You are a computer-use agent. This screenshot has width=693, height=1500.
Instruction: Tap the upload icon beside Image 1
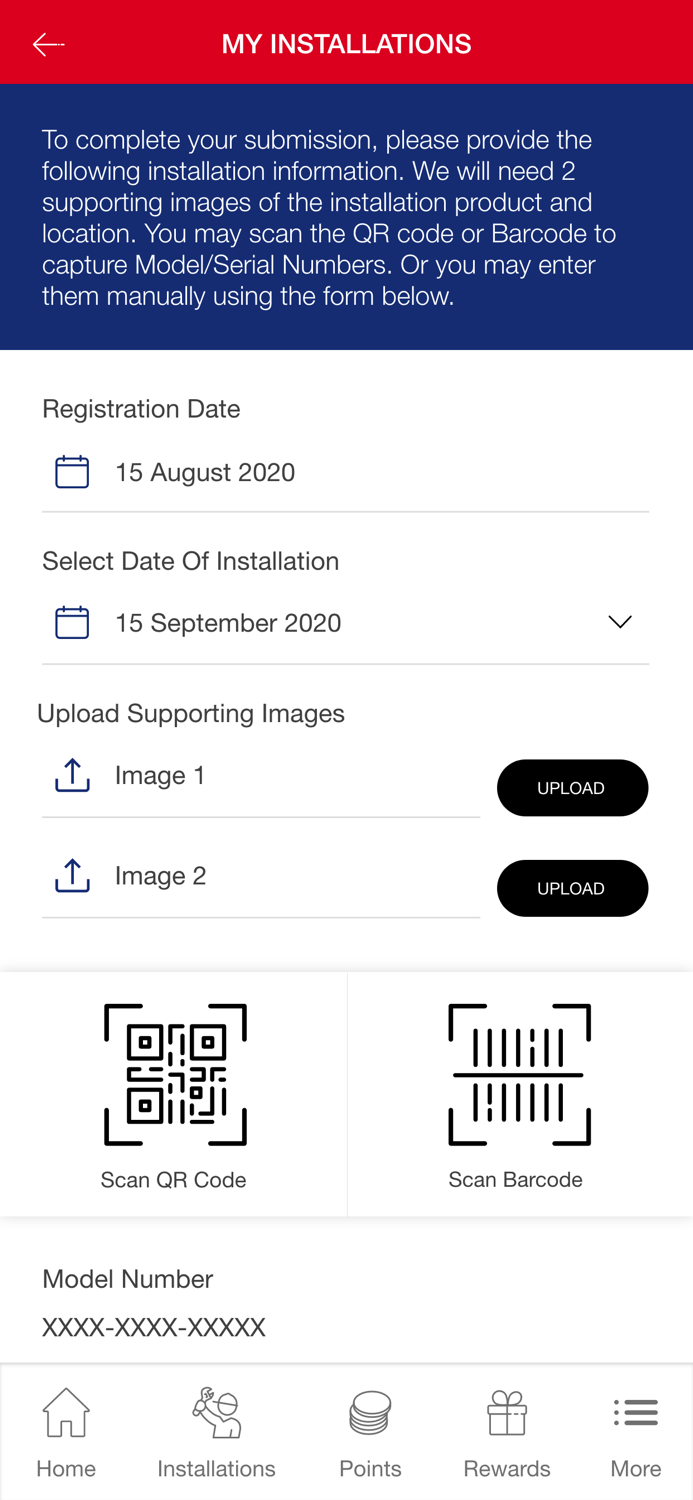(72, 775)
